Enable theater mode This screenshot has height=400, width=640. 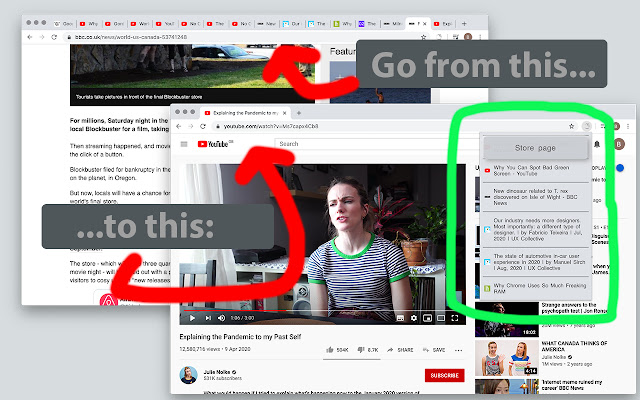(441, 318)
